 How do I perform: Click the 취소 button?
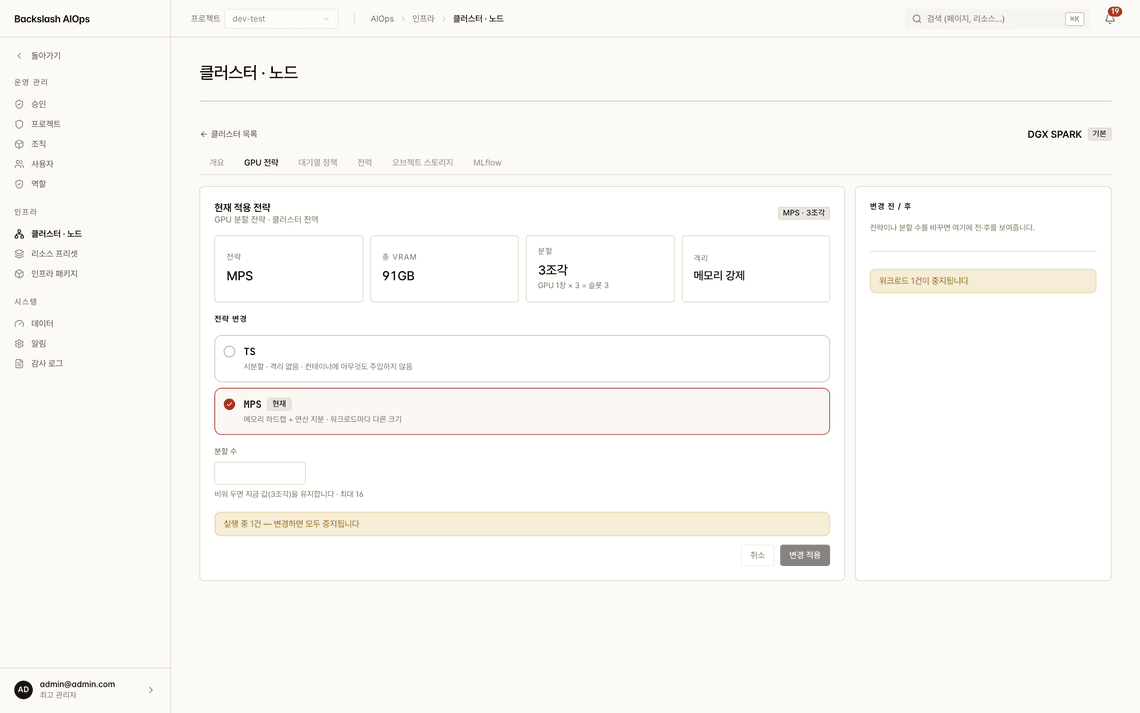coord(758,555)
